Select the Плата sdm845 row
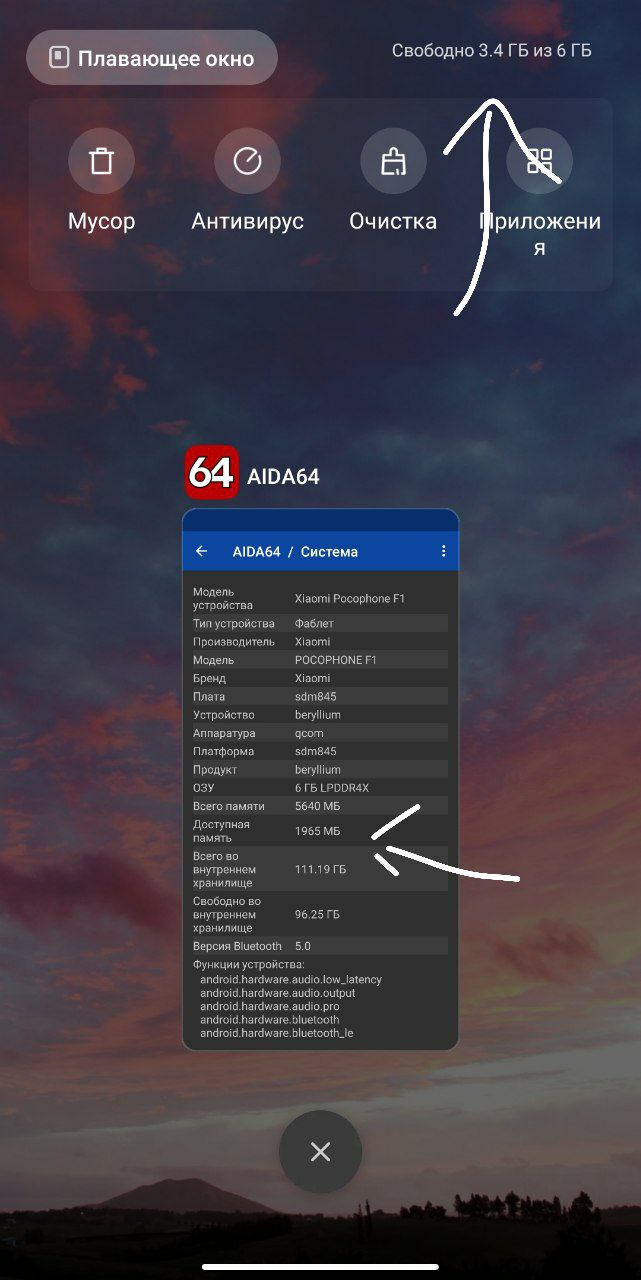Viewport: 641px width, 1280px height. 320,696
